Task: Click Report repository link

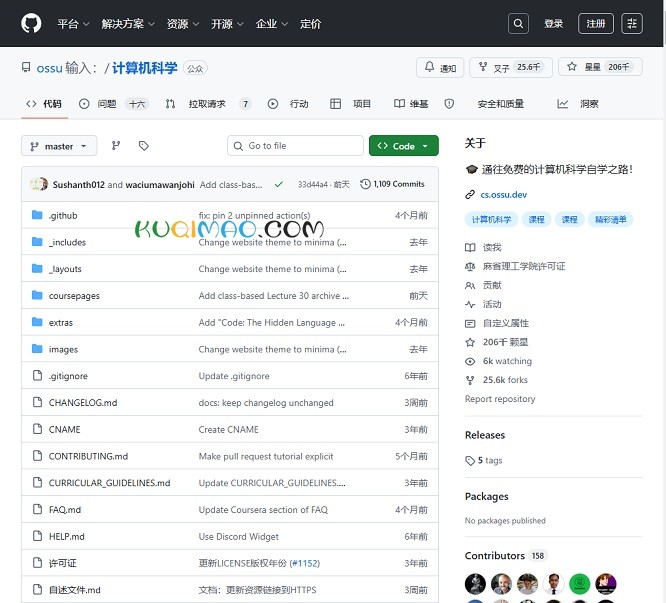Action: (x=500, y=399)
